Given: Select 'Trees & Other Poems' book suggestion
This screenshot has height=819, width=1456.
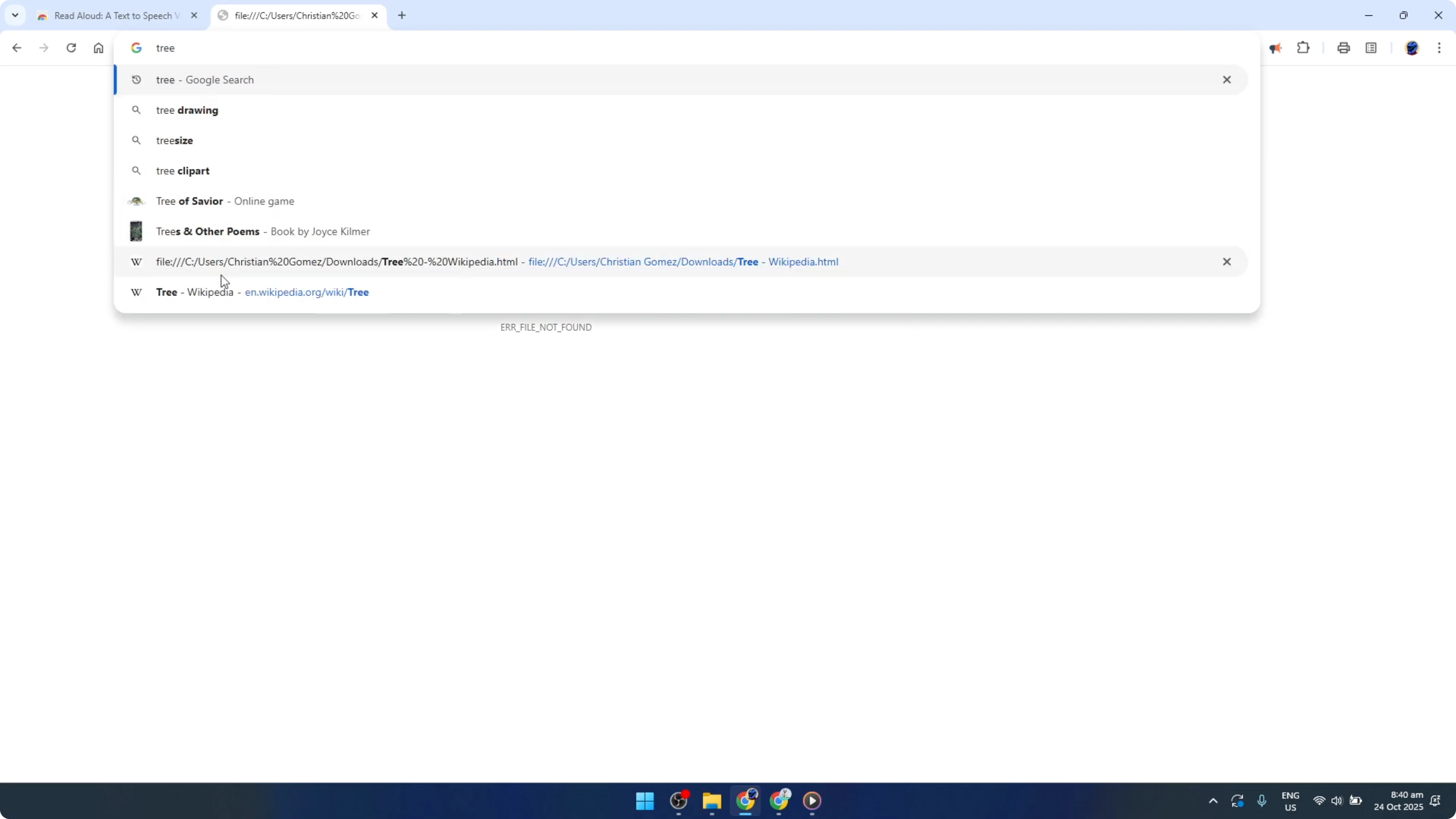Looking at the screenshot, I should [x=681, y=231].
